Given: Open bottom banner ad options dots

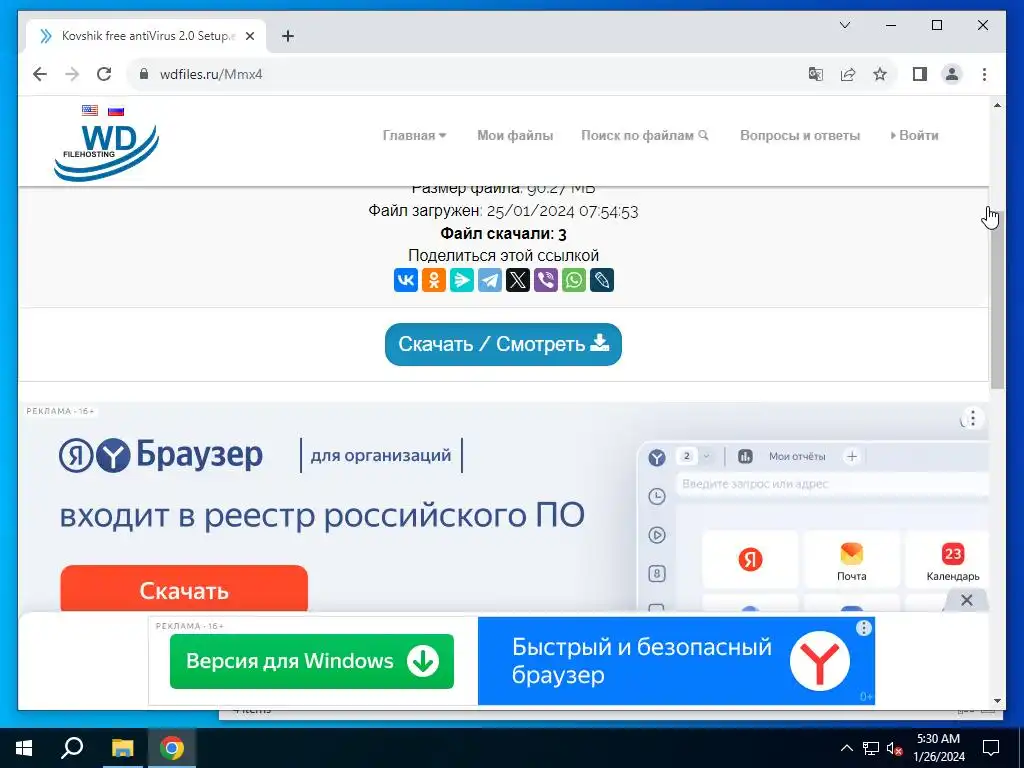Looking at the screenshot, I should [x=863, y=628].
